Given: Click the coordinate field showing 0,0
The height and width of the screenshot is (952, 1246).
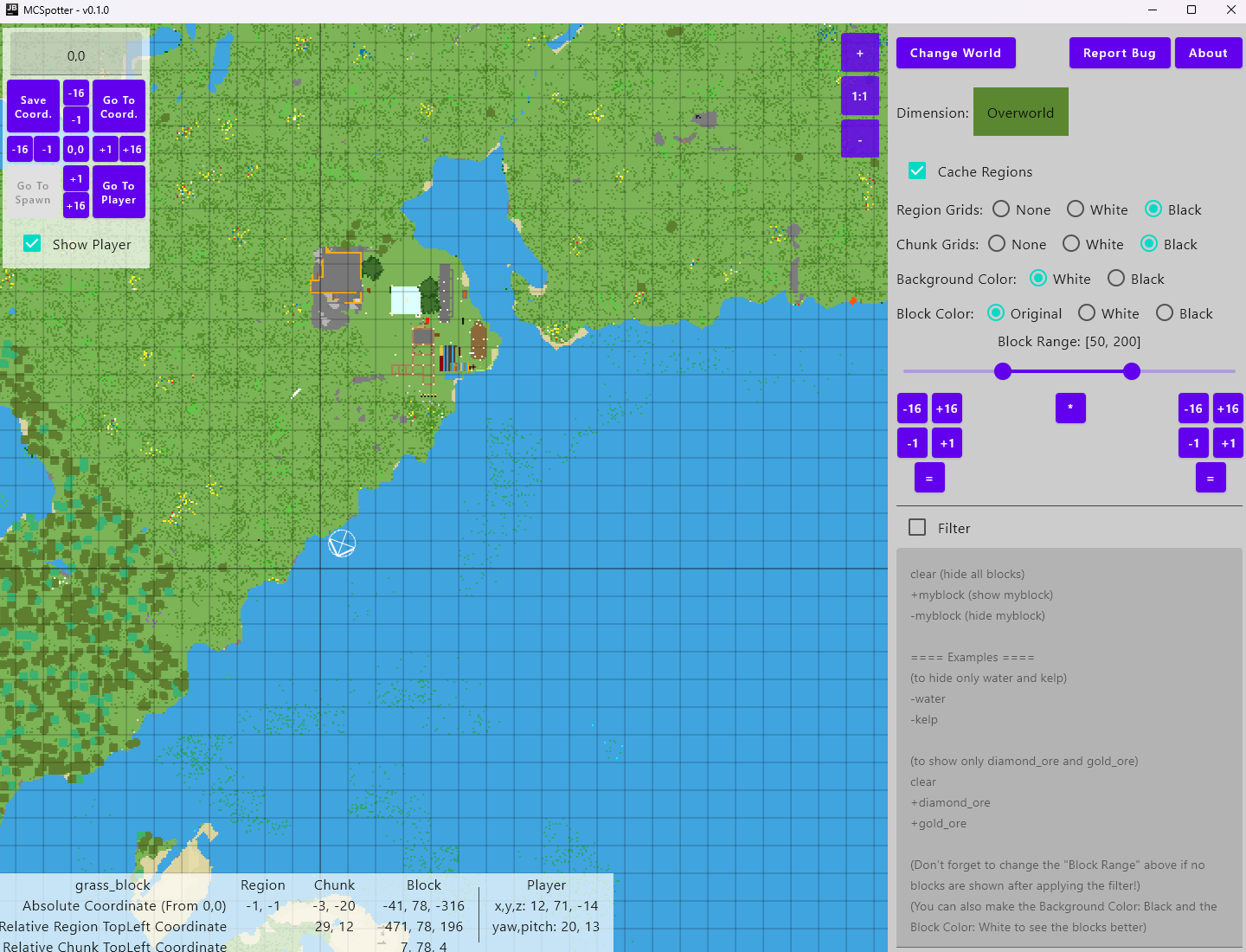Looking at the screenshot, I should [76, 55].
